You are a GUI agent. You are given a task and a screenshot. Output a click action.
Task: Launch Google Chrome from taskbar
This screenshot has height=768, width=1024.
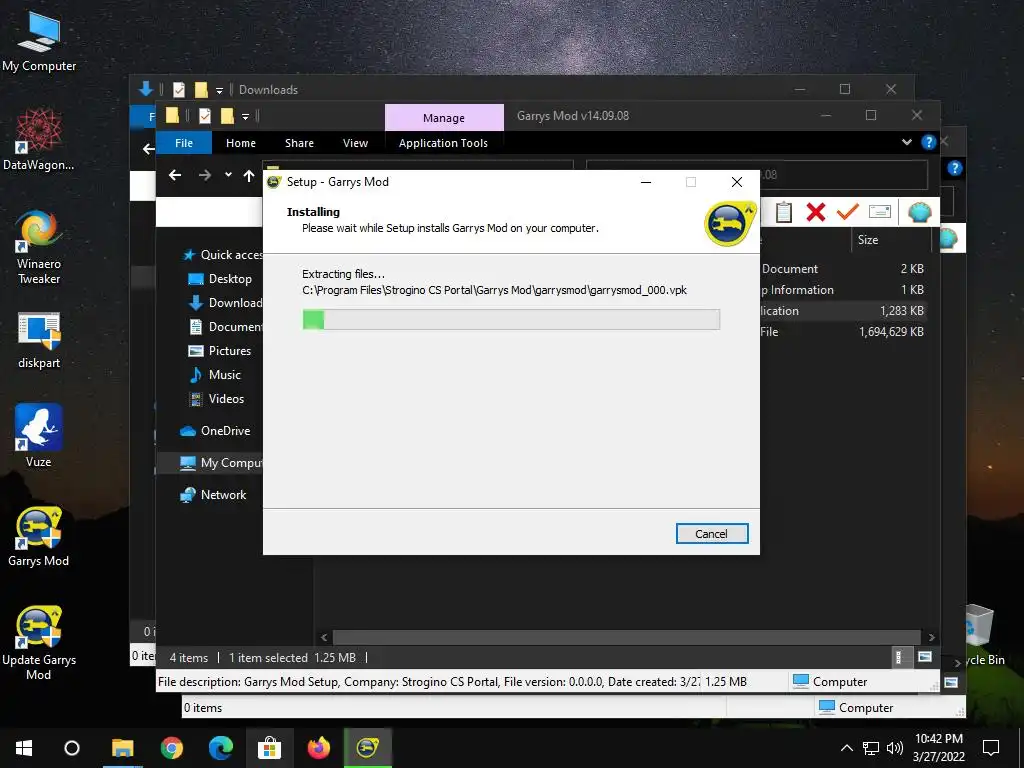172,748
